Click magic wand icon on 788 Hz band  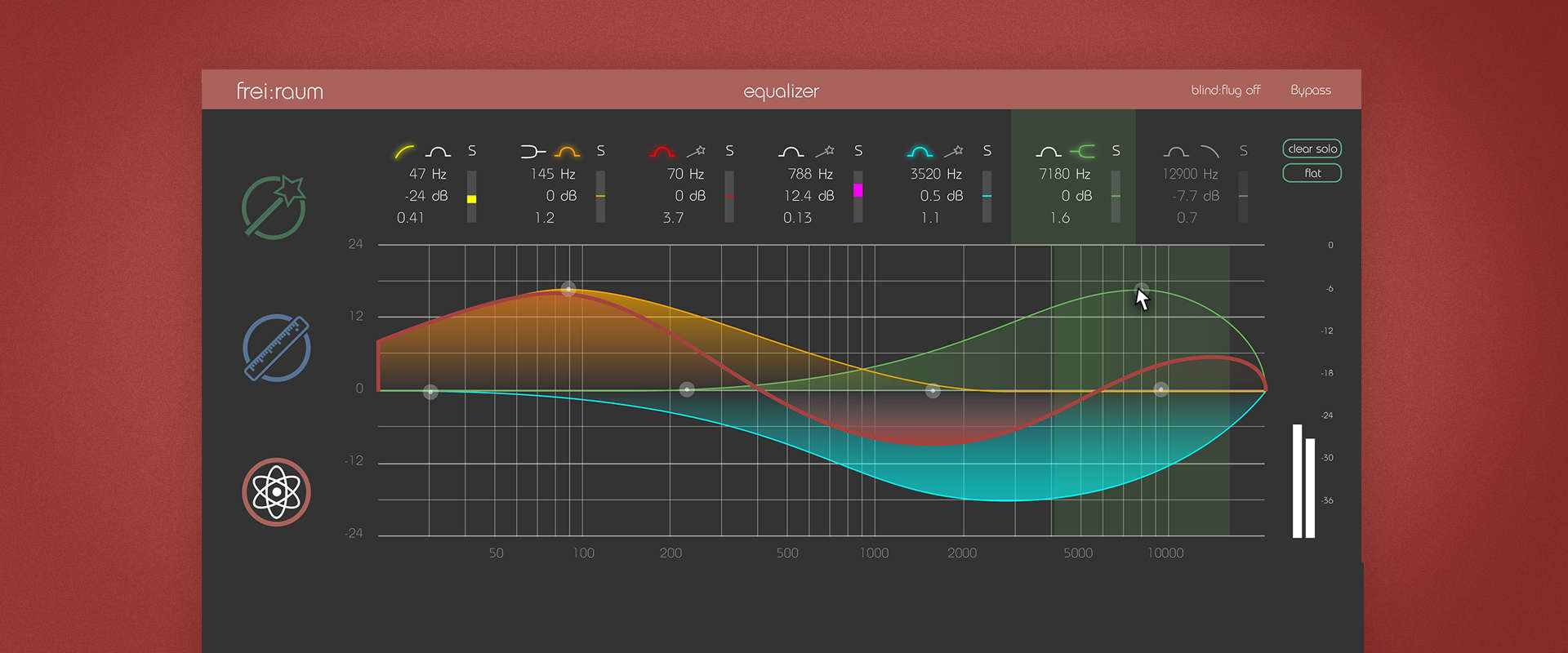[825, 151]
